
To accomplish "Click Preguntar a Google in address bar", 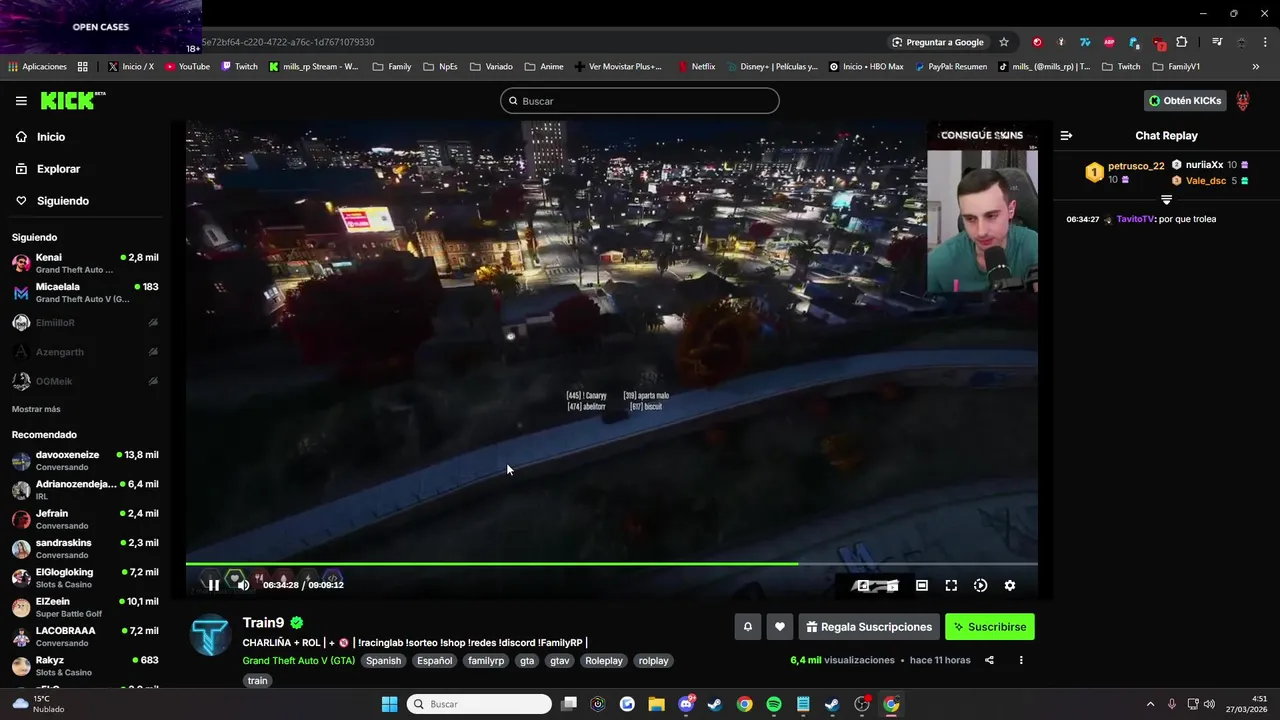I will [938, 42].
